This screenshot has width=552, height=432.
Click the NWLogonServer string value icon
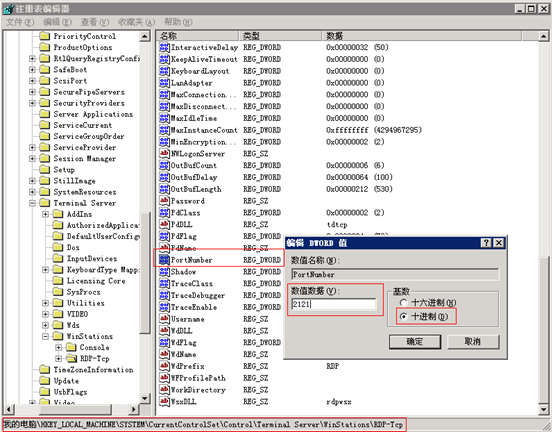164,154
